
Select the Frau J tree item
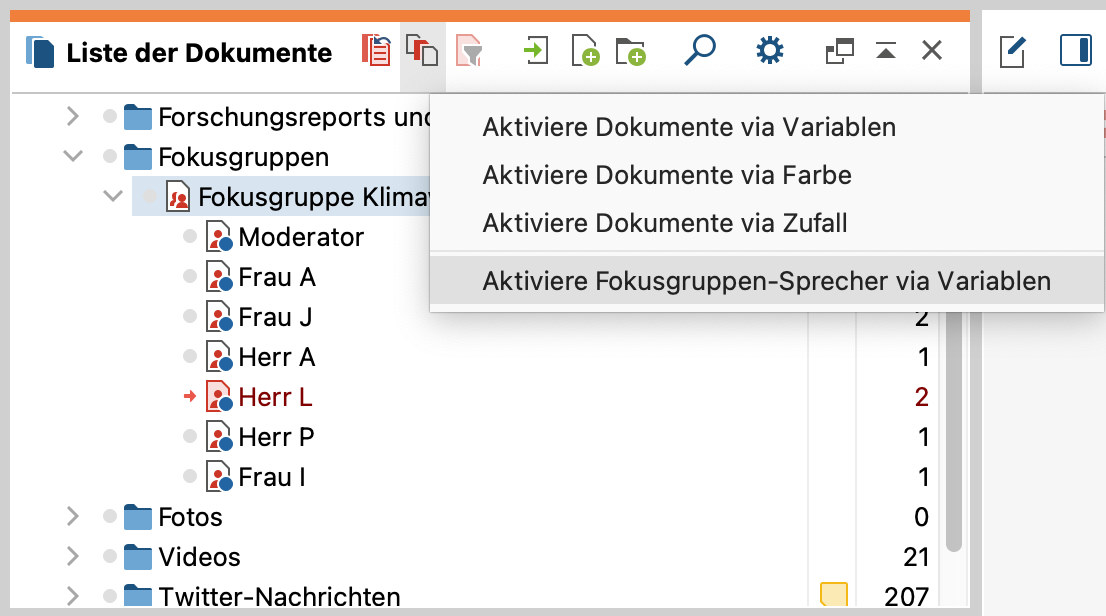tap(275, 317)
